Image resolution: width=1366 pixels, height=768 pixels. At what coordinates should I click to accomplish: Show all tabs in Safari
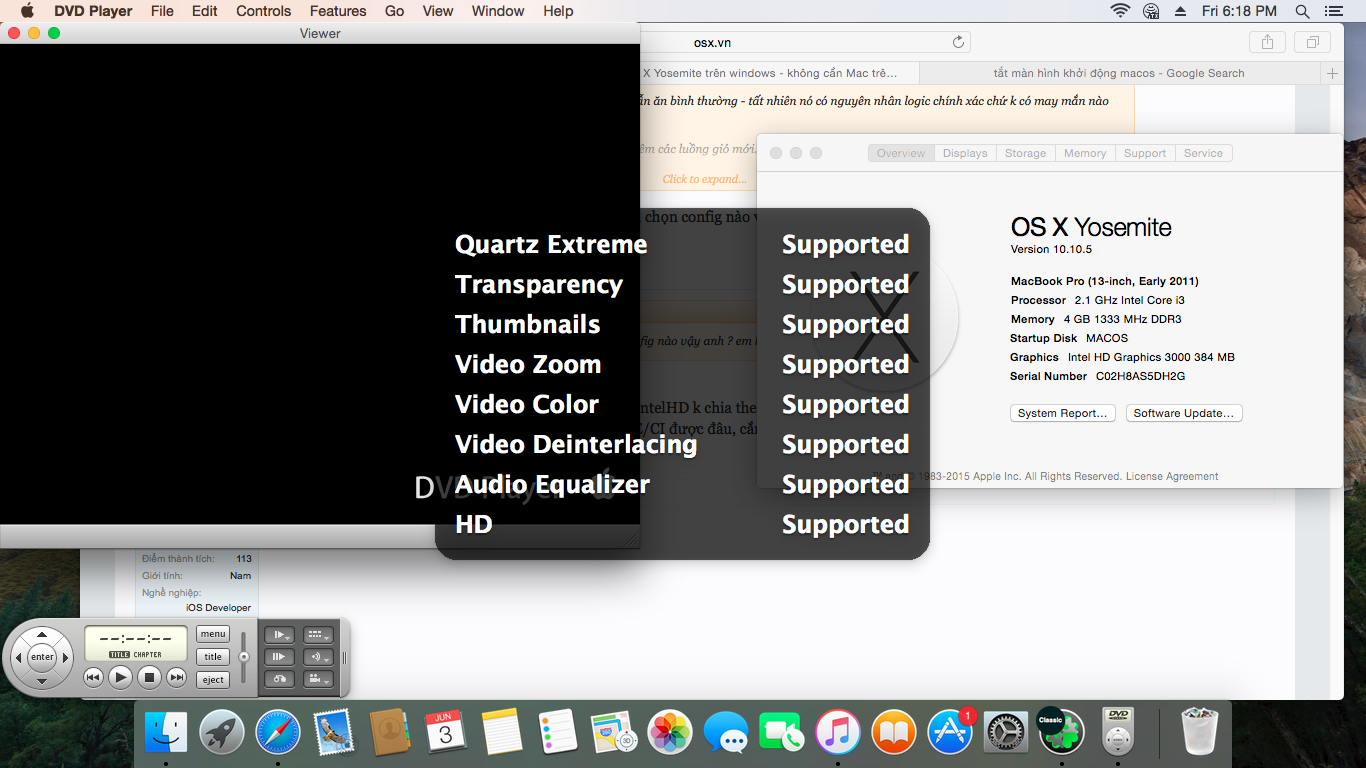pos(1312,42)
